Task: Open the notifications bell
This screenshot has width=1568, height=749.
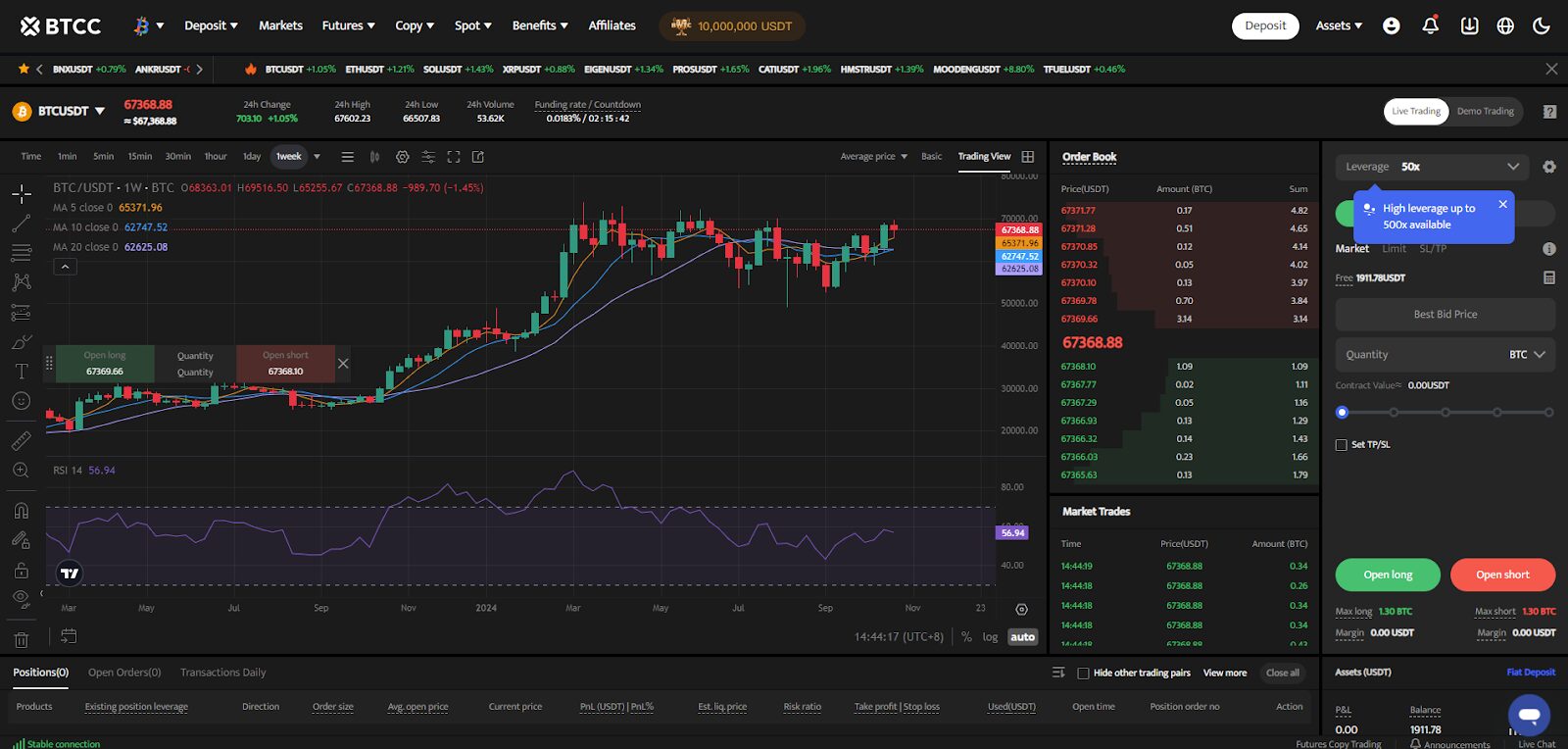Action: click(x=1431, y=25)
